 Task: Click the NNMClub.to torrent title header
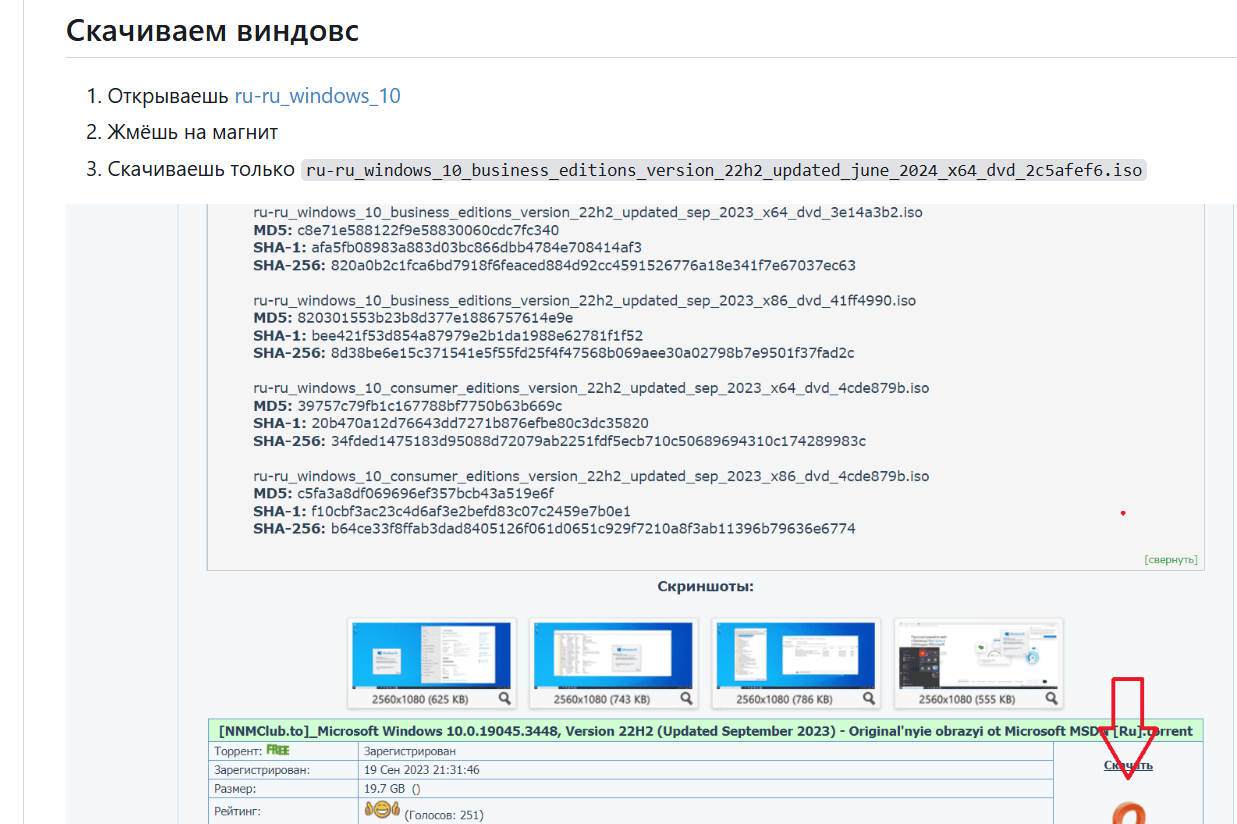tap(706, 731)
